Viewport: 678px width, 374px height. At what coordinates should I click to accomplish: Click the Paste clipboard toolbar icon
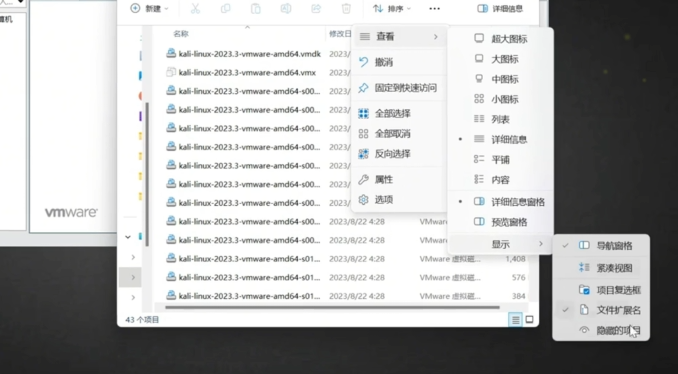[256, 9]
